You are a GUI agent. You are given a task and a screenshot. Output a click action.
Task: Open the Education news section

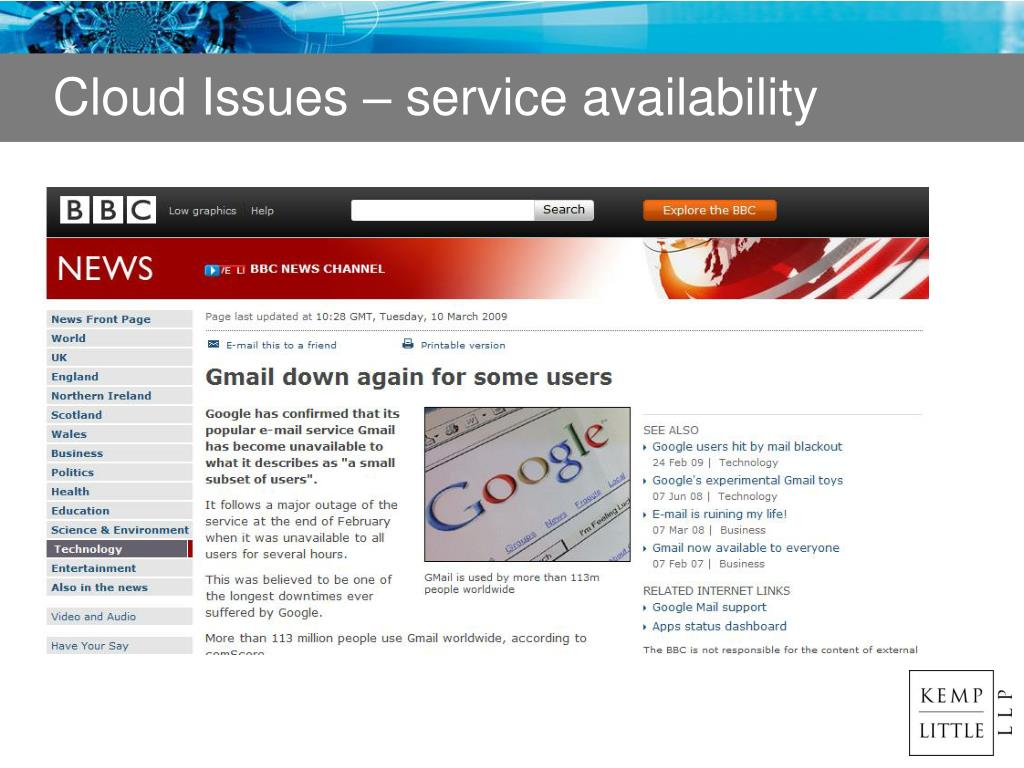tap(120, 511)
